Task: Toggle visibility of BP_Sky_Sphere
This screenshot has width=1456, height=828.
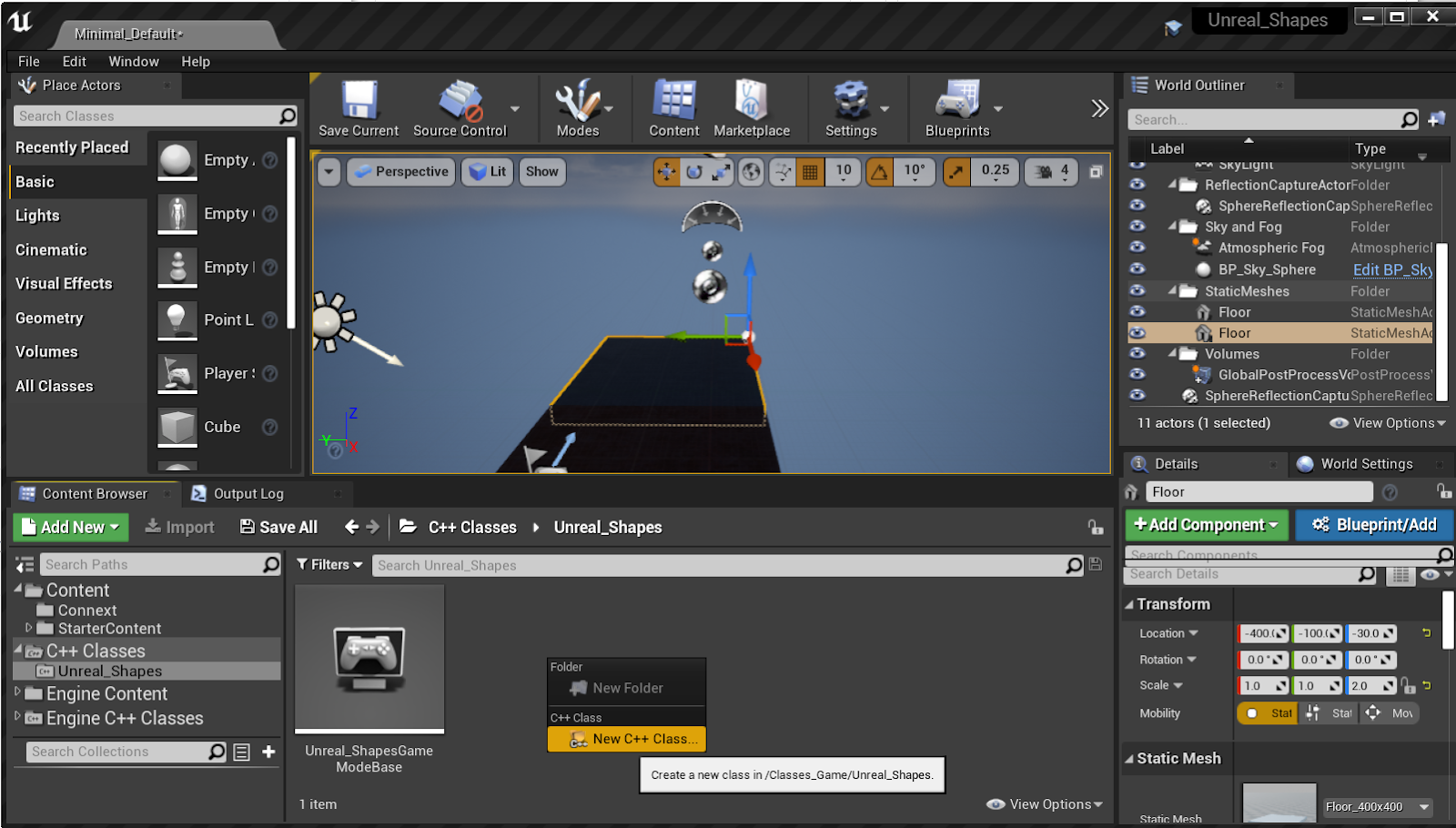Action: [x=1137, y=269]
